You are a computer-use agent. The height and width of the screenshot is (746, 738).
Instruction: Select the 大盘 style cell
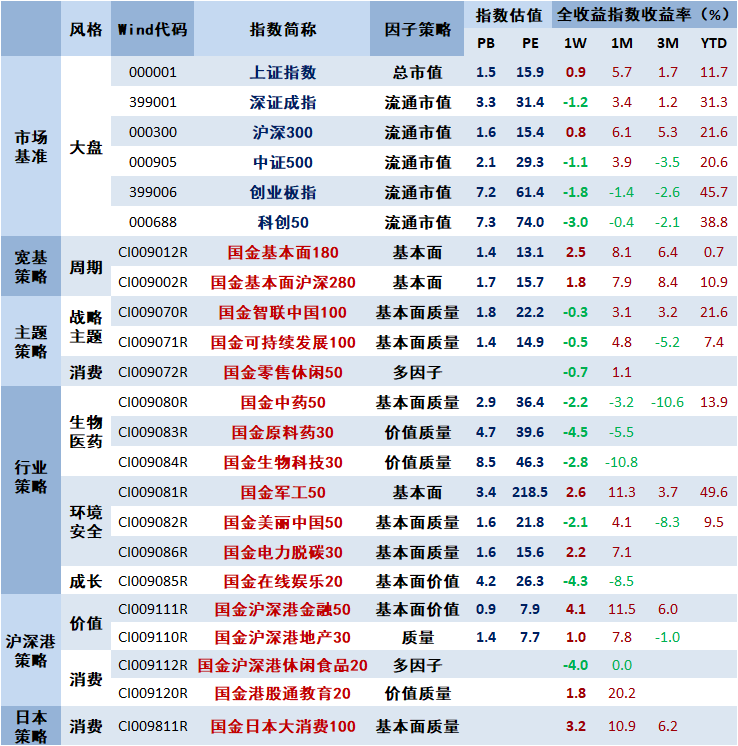86,147
